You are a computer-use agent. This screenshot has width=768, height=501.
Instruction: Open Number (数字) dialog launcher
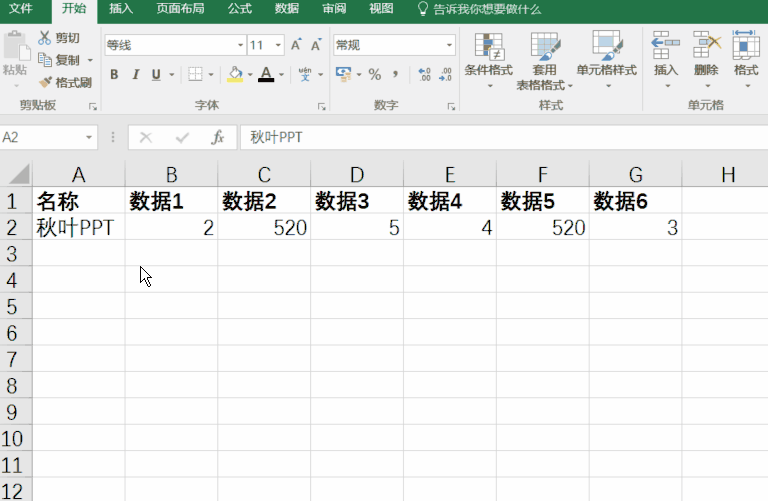click(451, 106)
